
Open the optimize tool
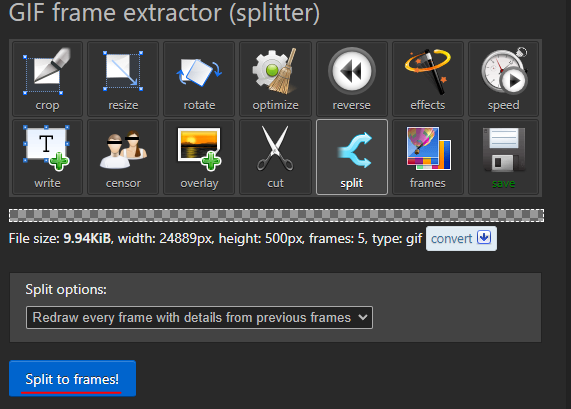pos(275,79)
